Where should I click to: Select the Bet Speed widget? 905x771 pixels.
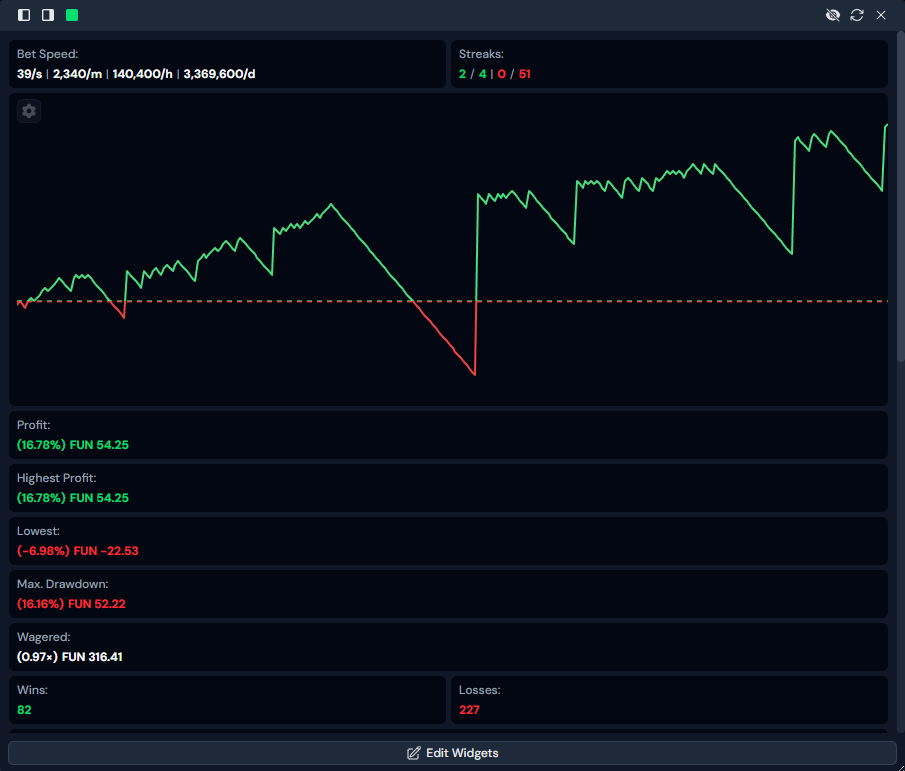click(x=227, y=64)
